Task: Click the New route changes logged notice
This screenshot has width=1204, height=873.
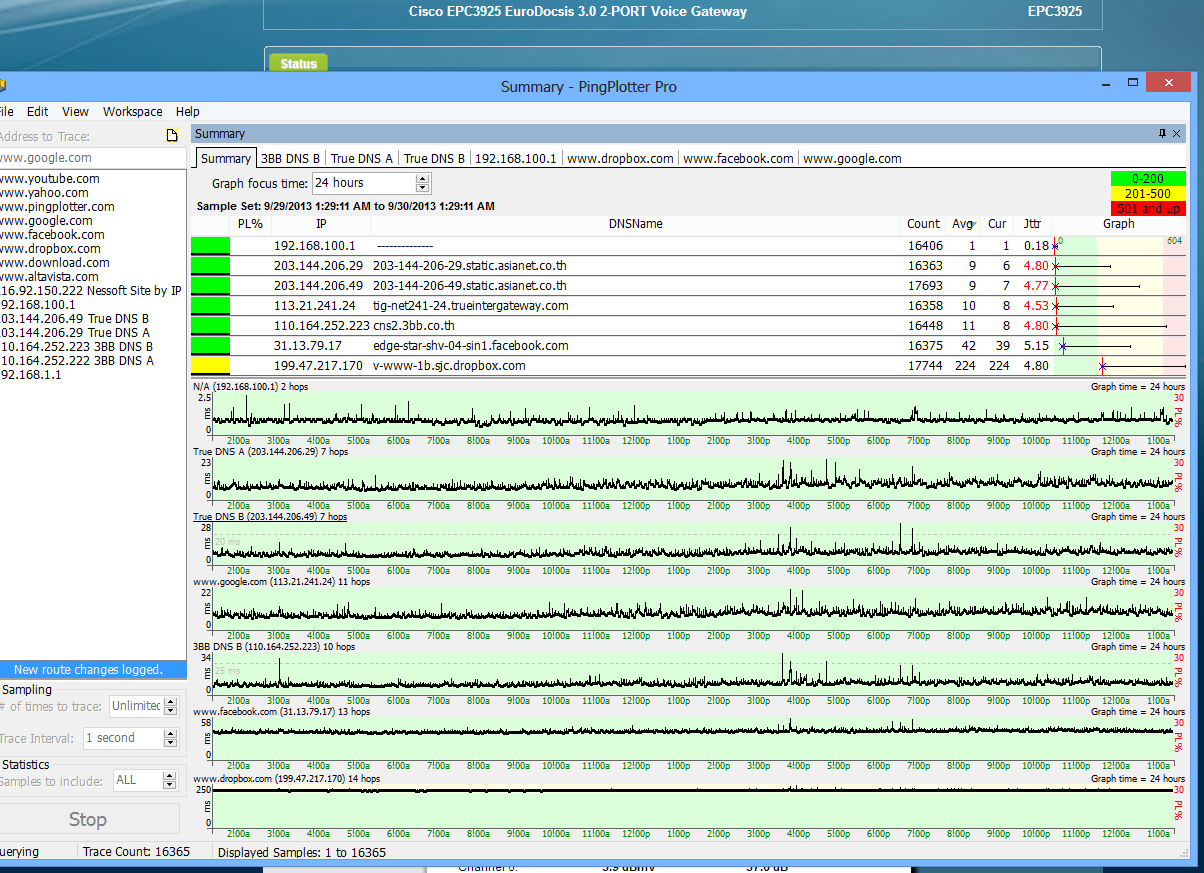Action: pos(88,670)
